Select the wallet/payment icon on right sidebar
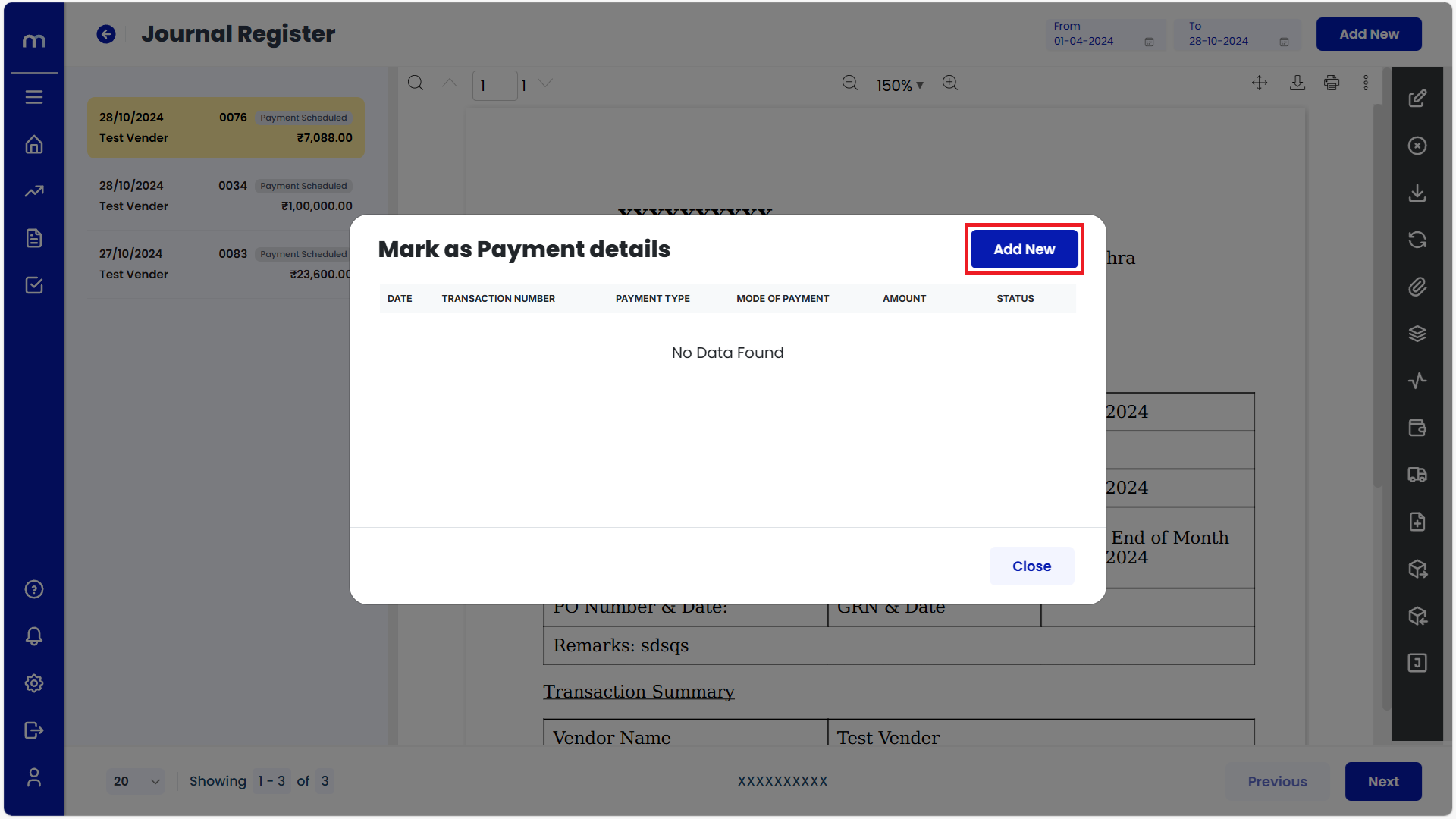1456x819 pixels. [1417, 428]
